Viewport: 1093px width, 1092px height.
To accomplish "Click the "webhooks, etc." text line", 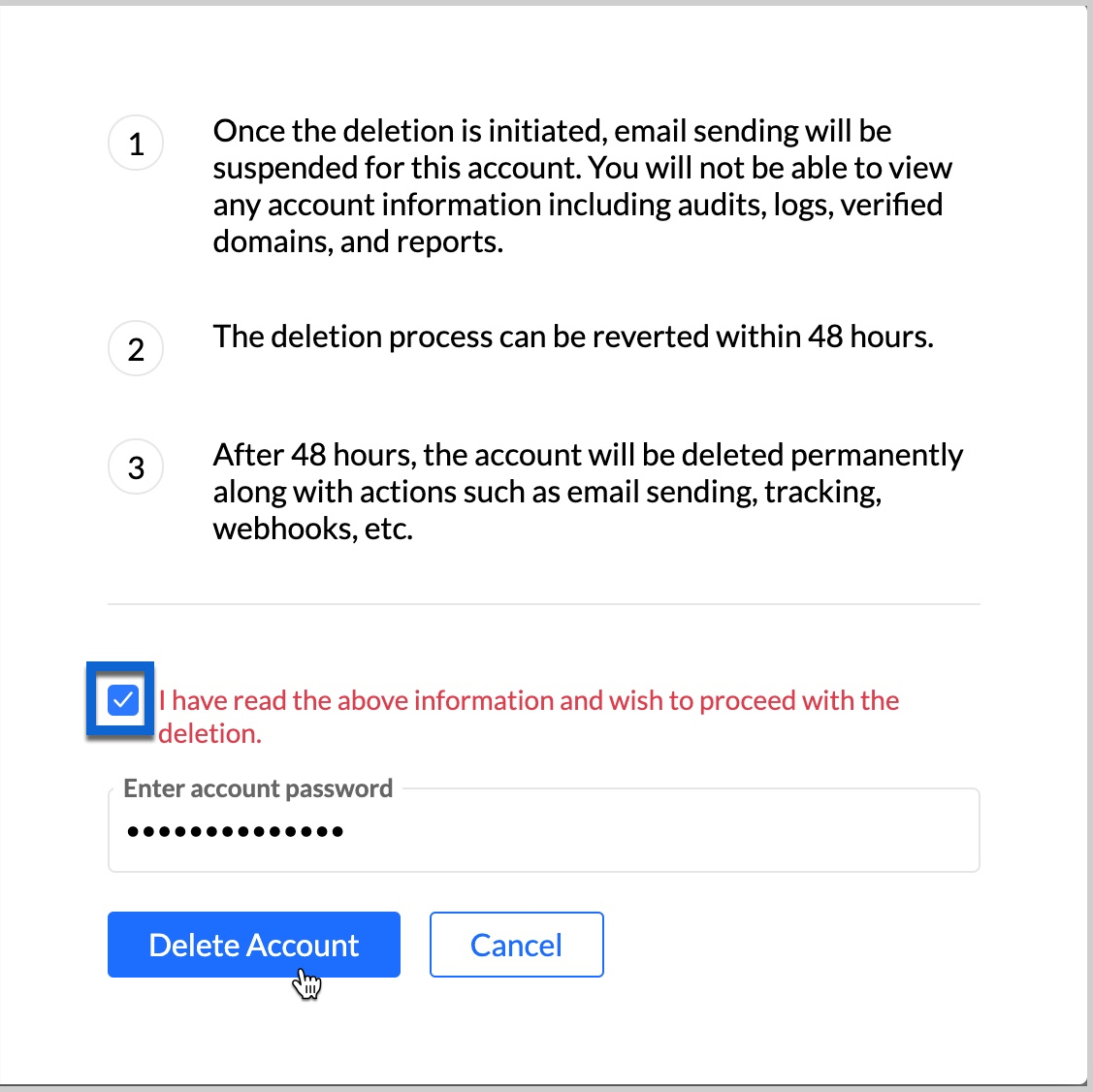I will click(x=312, y=529).
